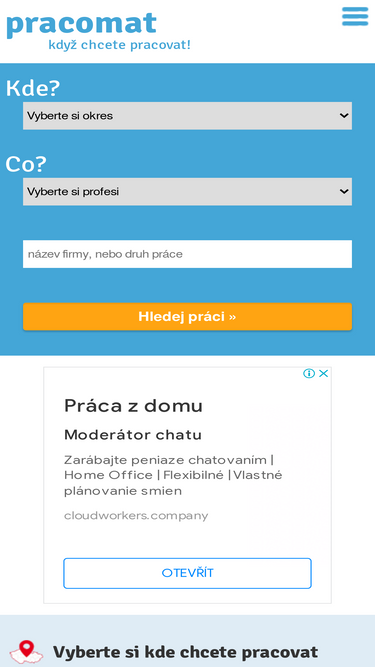
Task: Click the OTEVŘÍT ad button
Action: click(x=187, y=573)
